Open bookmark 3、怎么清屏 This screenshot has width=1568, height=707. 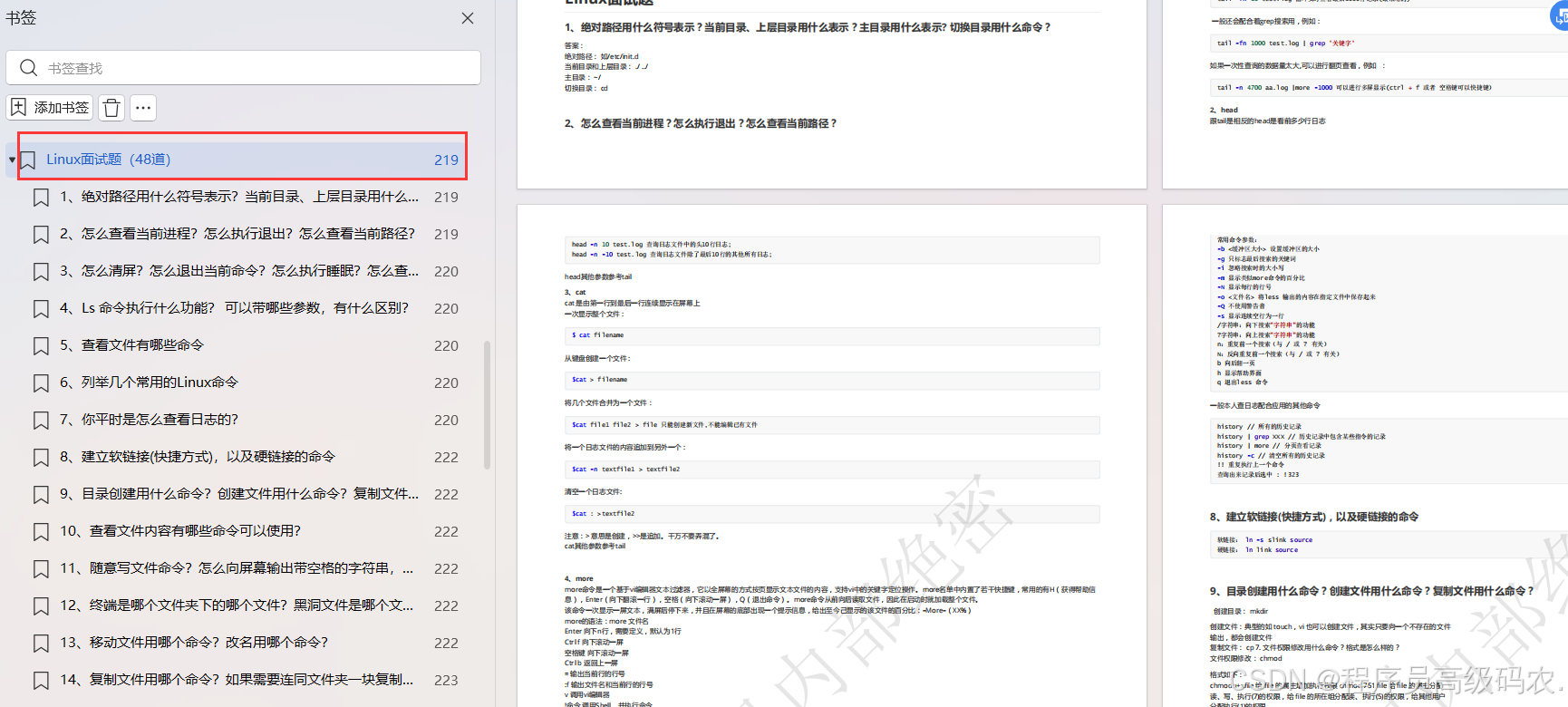(239, 271)
